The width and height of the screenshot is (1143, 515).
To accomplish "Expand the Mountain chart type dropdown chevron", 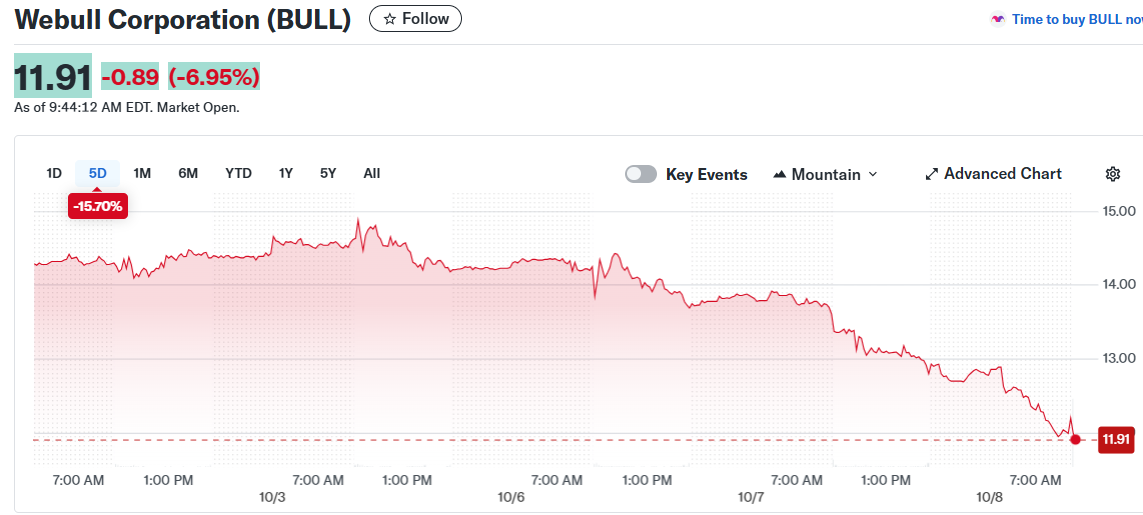I will [872, 174].
